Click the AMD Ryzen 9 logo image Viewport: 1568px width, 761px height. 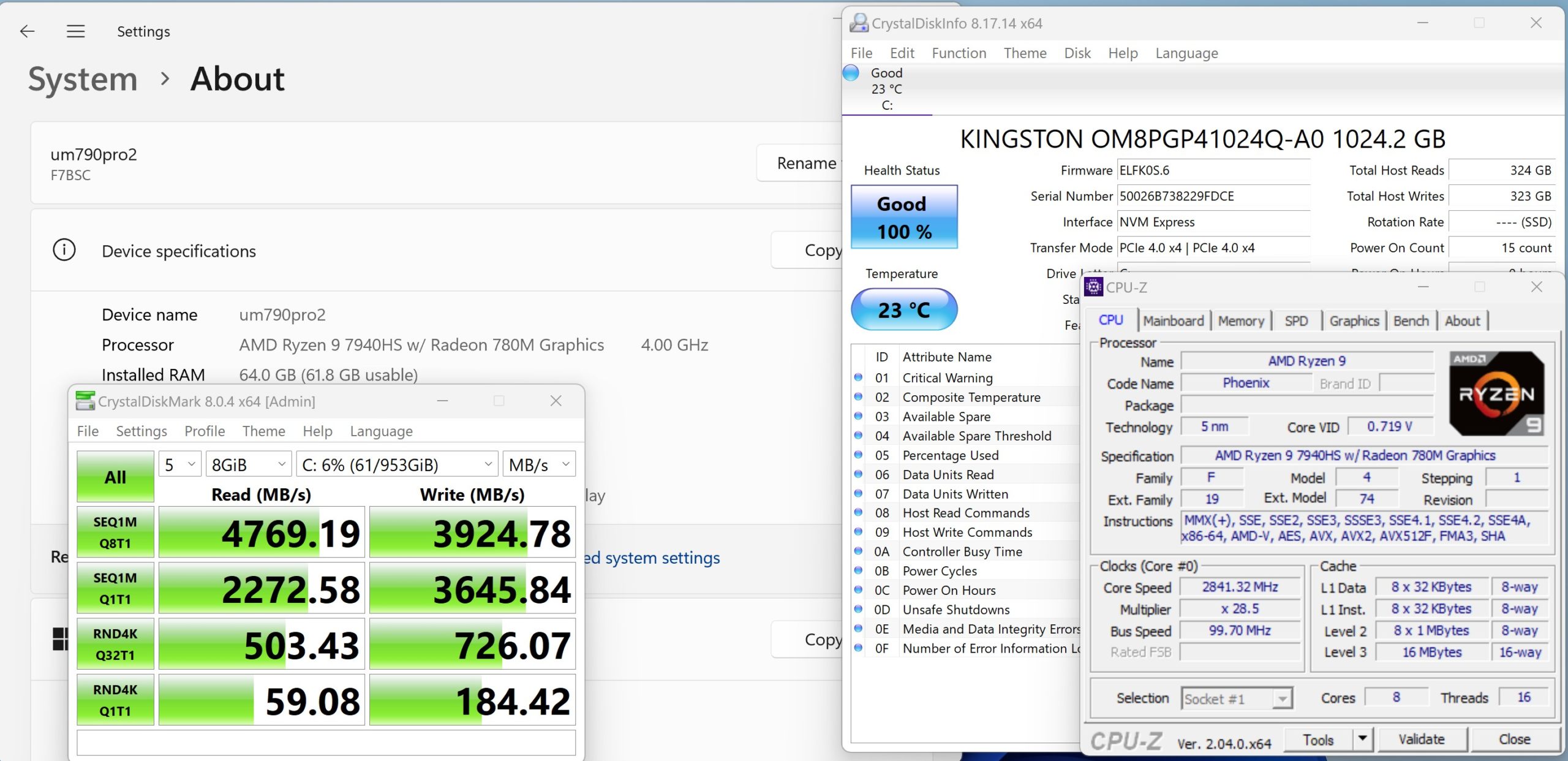(1496, 393)
